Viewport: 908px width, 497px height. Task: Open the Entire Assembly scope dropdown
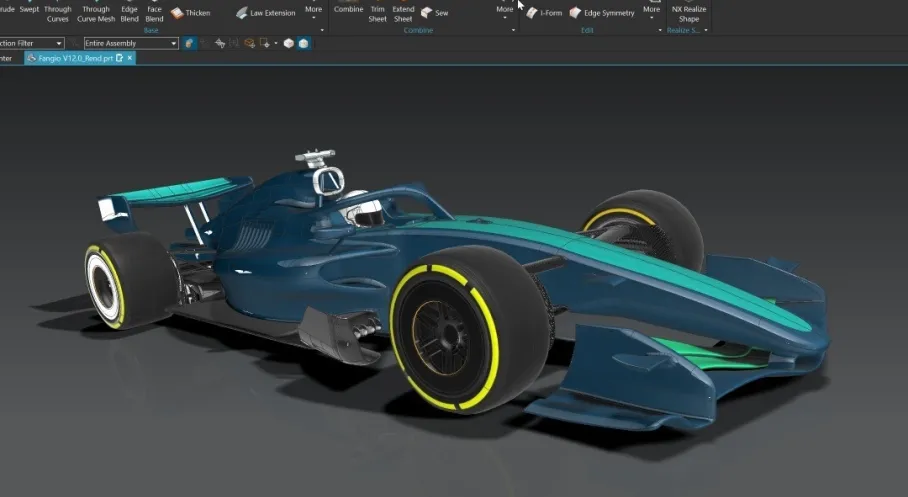[131, 43]
